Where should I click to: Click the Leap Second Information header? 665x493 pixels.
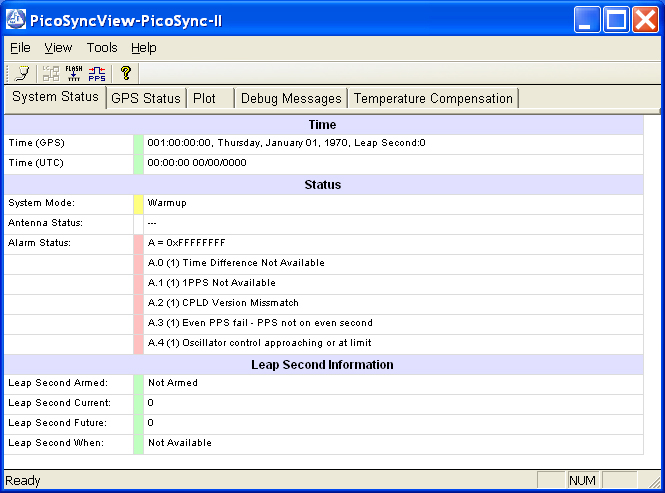(x=323, y=364)
